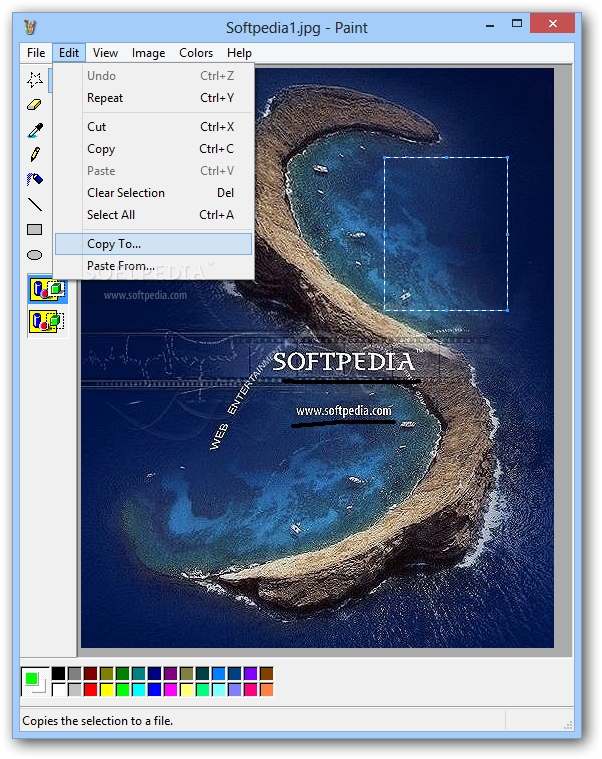
Task: Select the Free-Form Select star tool
Action: pos(34,79)
